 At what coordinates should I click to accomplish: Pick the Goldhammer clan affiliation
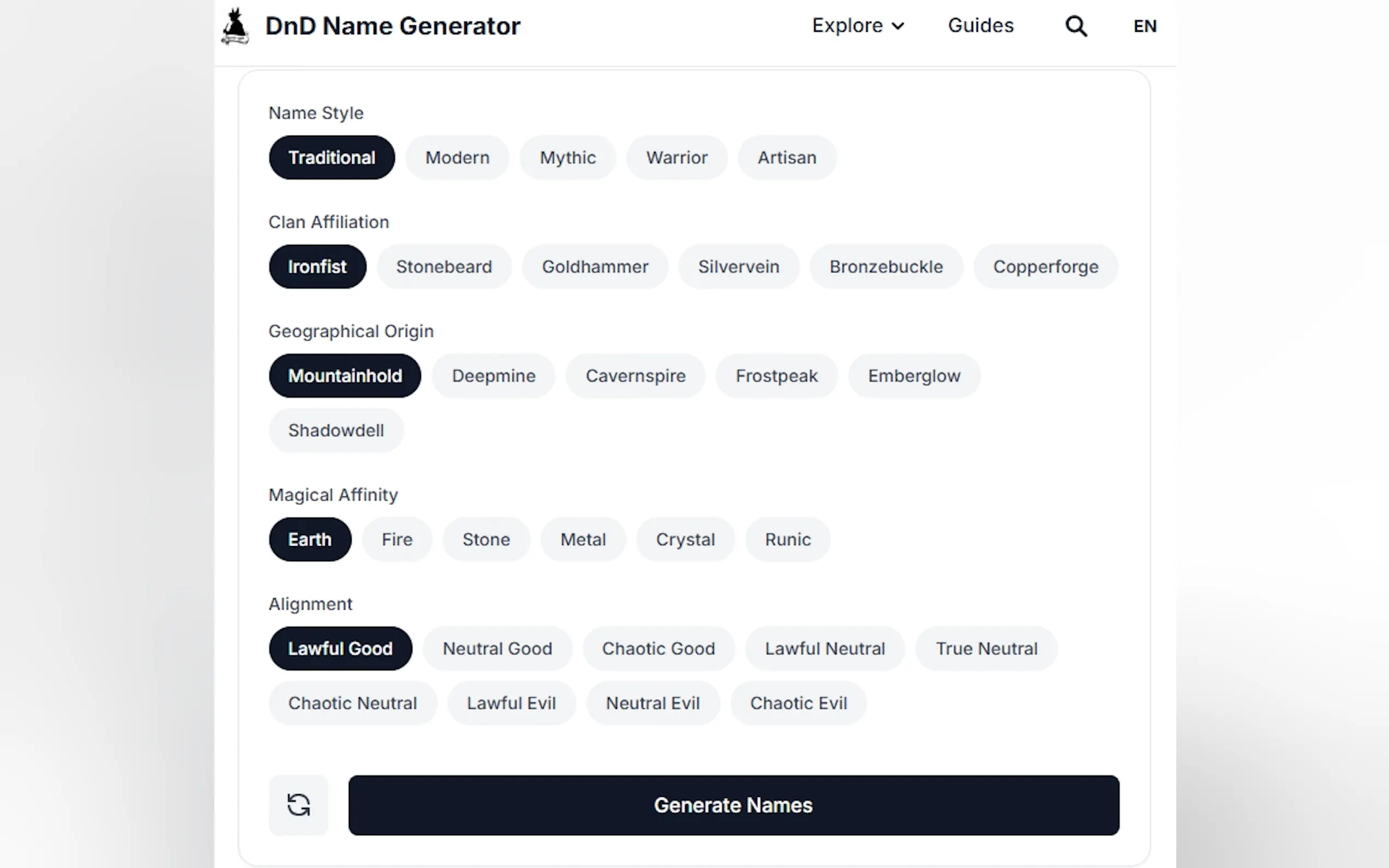click(595, 267)
